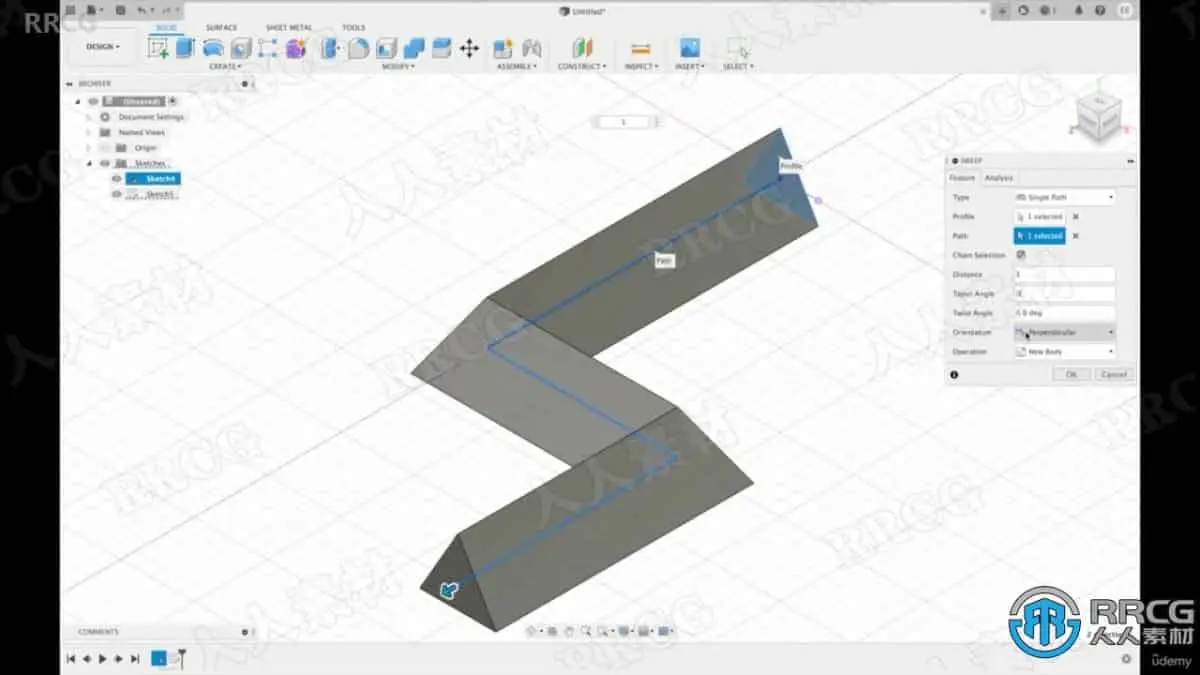This screenshot has height=675, width=1200.
Task: Click the blue sweep distance arrow manipulator
Action: [x=450, y=591]
